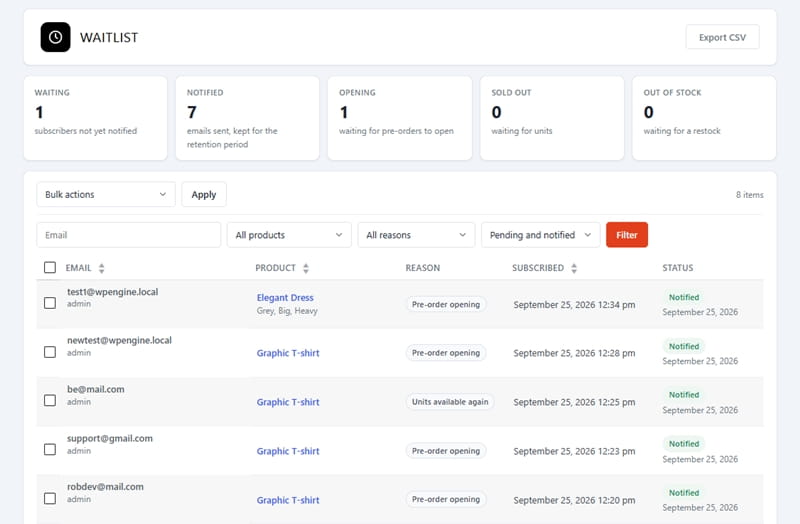The height and width of the screenshot is (524, 800).
Task: Check the test1@wpengine.local row checkbox
Action: pos(50,303)
